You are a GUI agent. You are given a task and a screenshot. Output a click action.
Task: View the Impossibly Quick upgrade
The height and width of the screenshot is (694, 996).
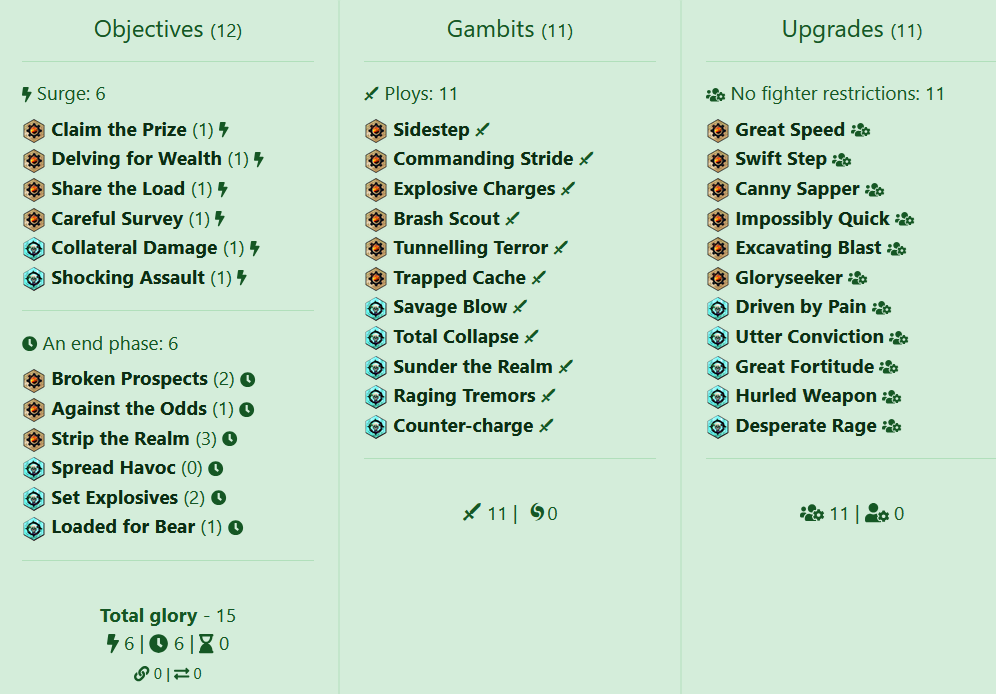point(812,219)
